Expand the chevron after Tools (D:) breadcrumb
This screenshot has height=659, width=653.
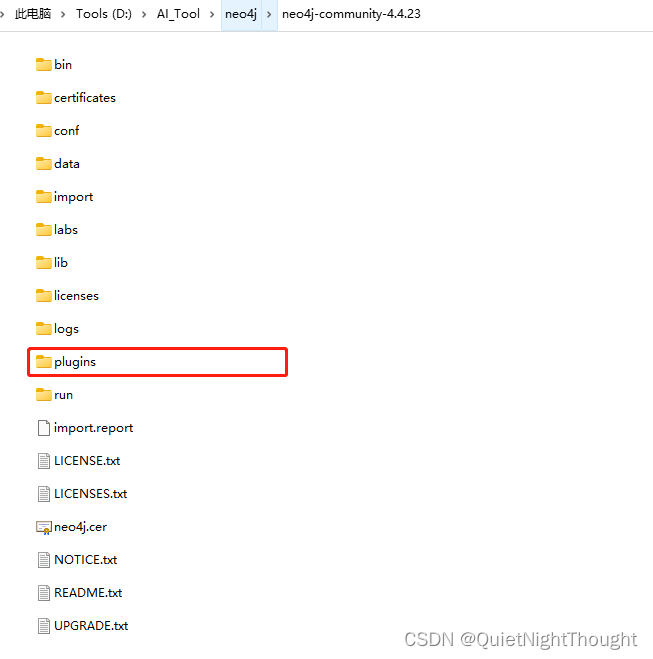tap(144, 14)
